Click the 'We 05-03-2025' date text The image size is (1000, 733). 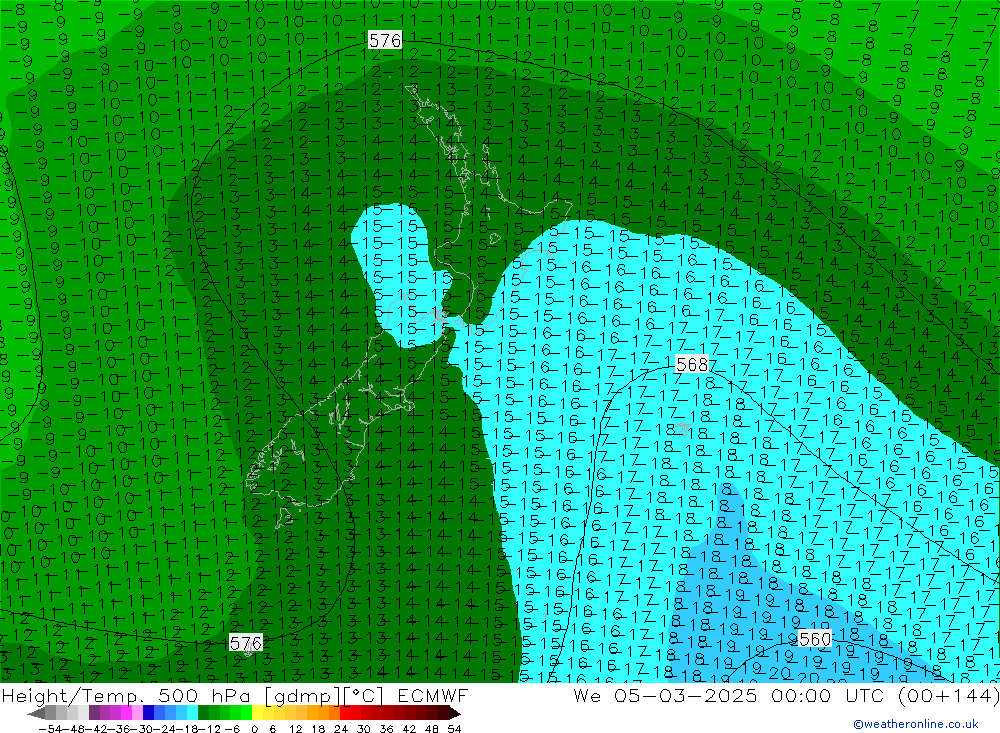(x=665, y=696)
